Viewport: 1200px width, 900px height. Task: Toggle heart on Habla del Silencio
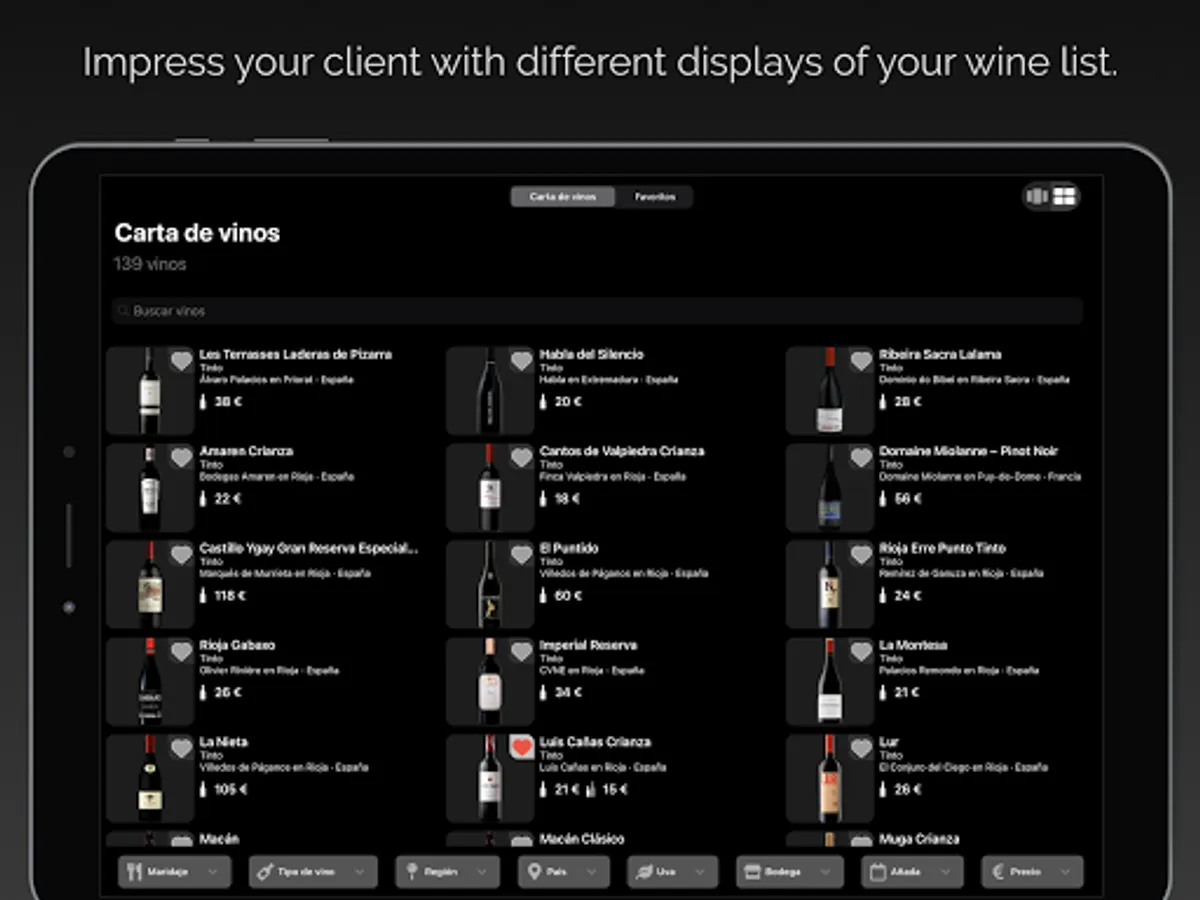[x=521, y=361]
